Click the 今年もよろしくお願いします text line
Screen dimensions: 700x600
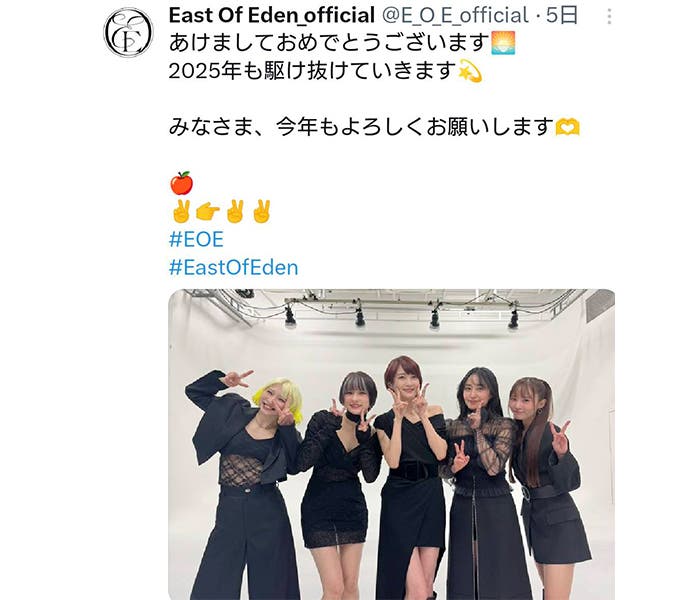coord(415,127)
